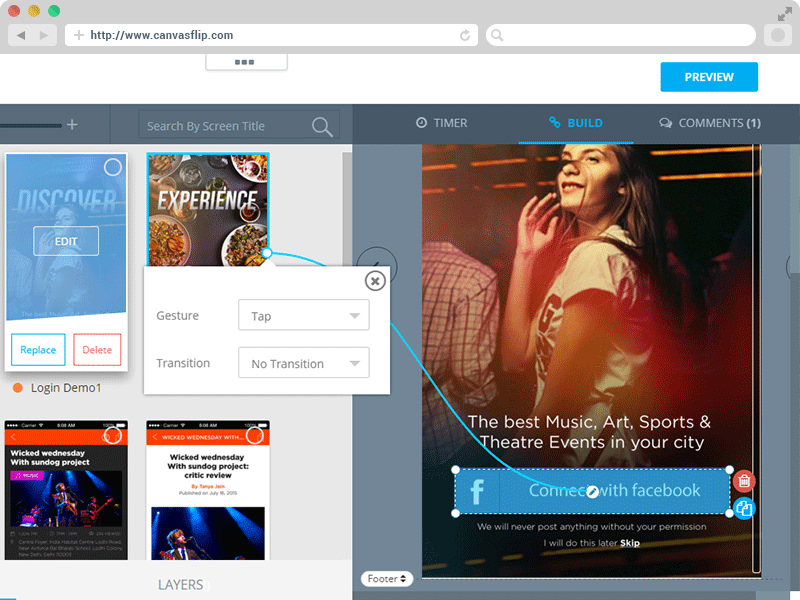Toggle the circle marker on Discover screen

tap(112, 167)
